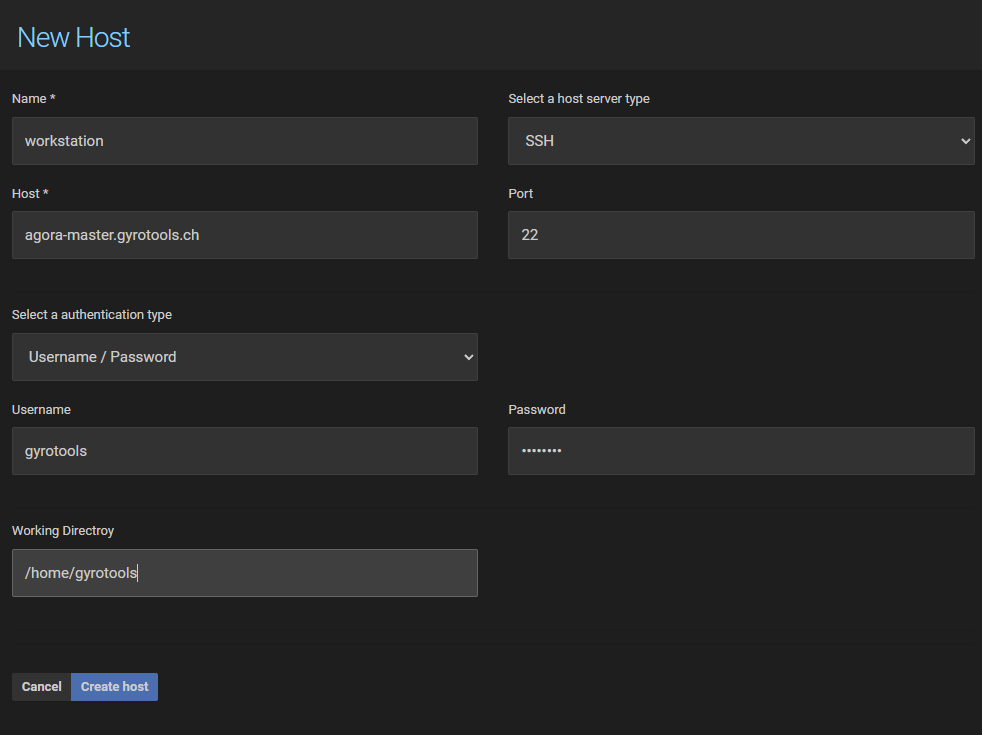Click the Password label text
The image size is (982, 735).
pyautogui.click(x=536, y=409)
